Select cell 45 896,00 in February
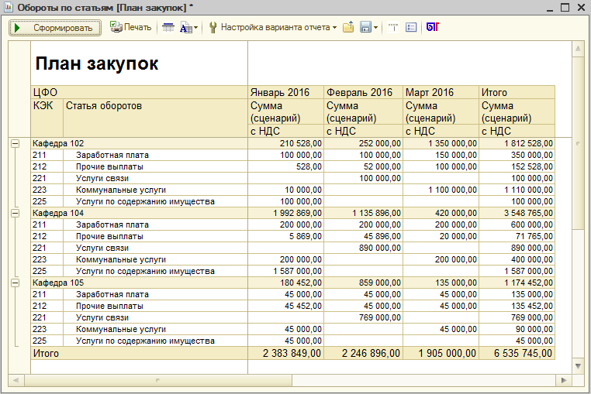 [363, 236]
